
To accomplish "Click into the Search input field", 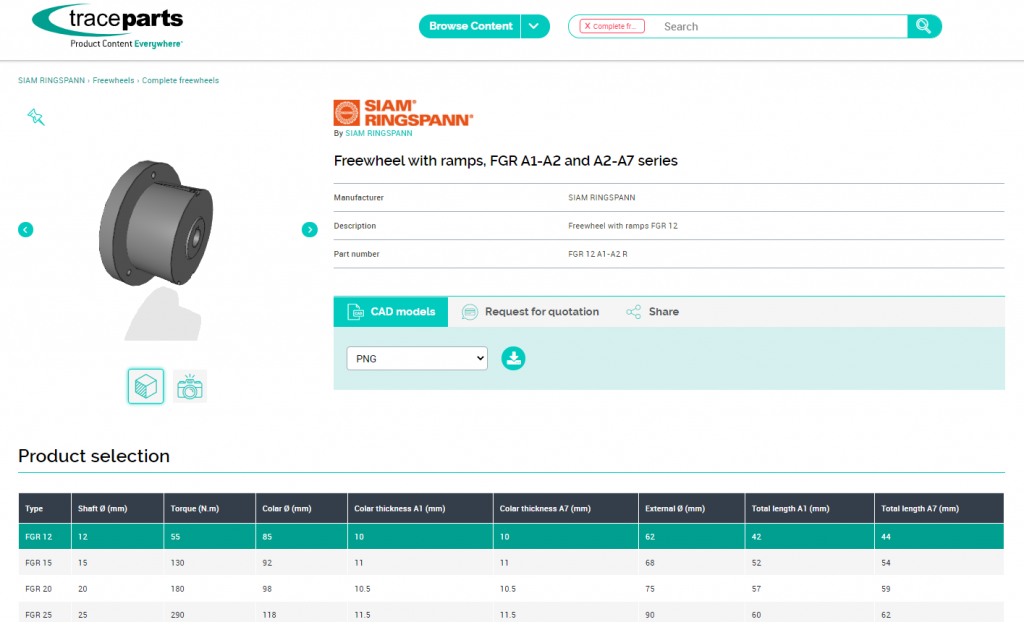I will click(x=780, y=27).
